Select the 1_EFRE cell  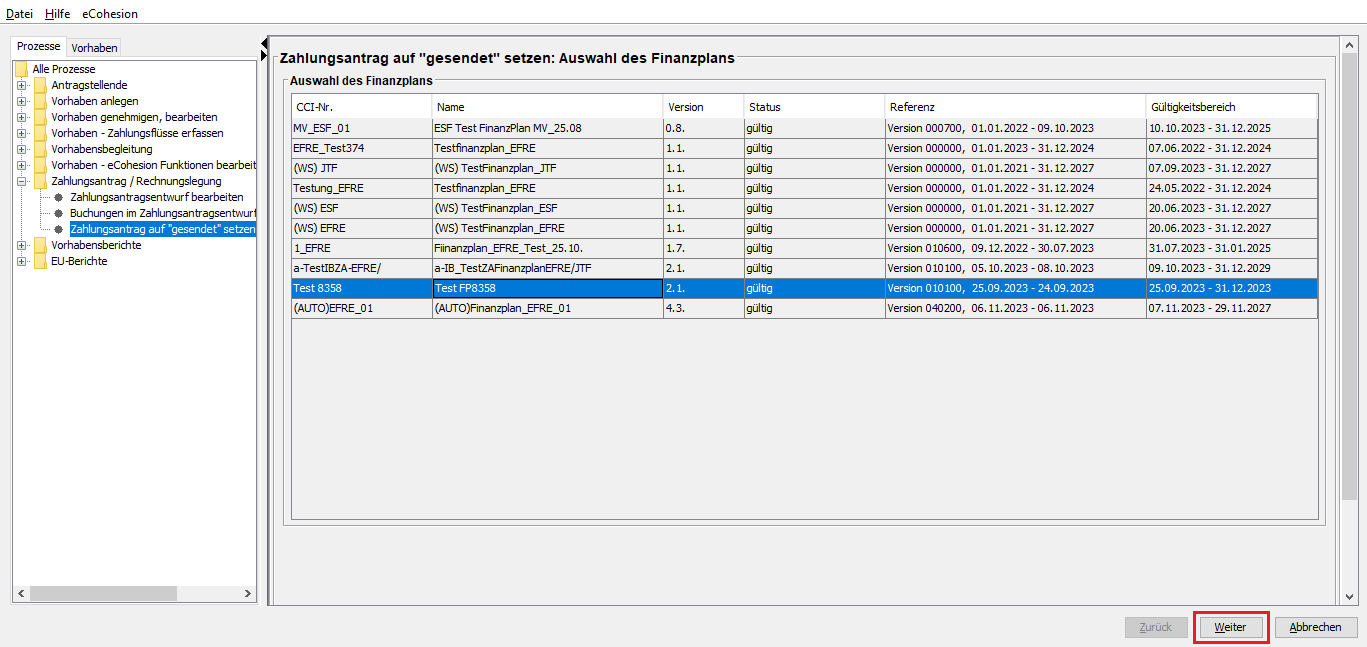(362, 248)
